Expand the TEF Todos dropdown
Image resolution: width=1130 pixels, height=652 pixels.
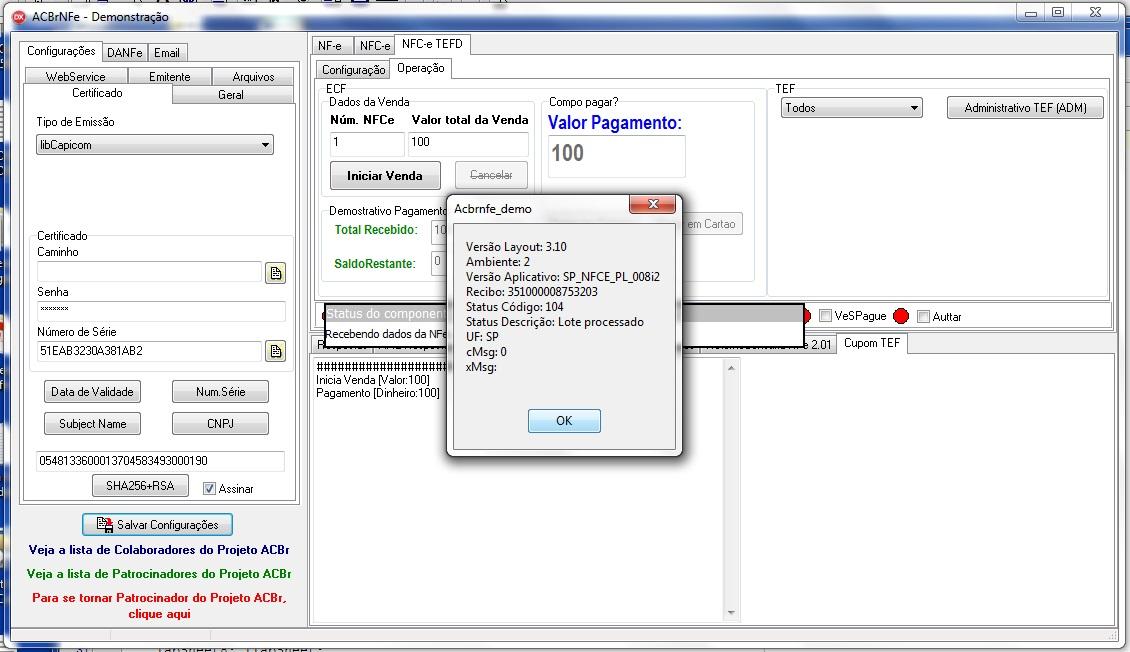click(x=851, y=108)
